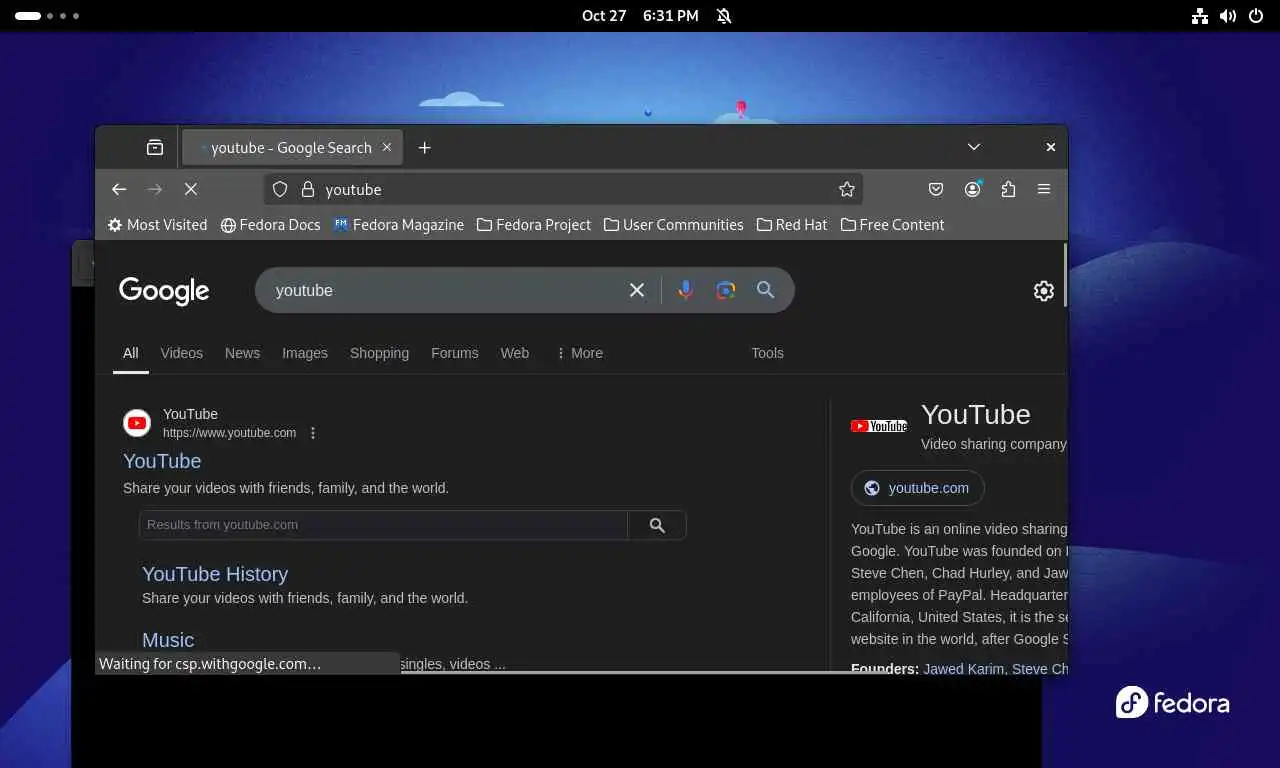This screenshot has height=768, width=1280.
Task: Stop loading the current page
Action: point(191,189)
